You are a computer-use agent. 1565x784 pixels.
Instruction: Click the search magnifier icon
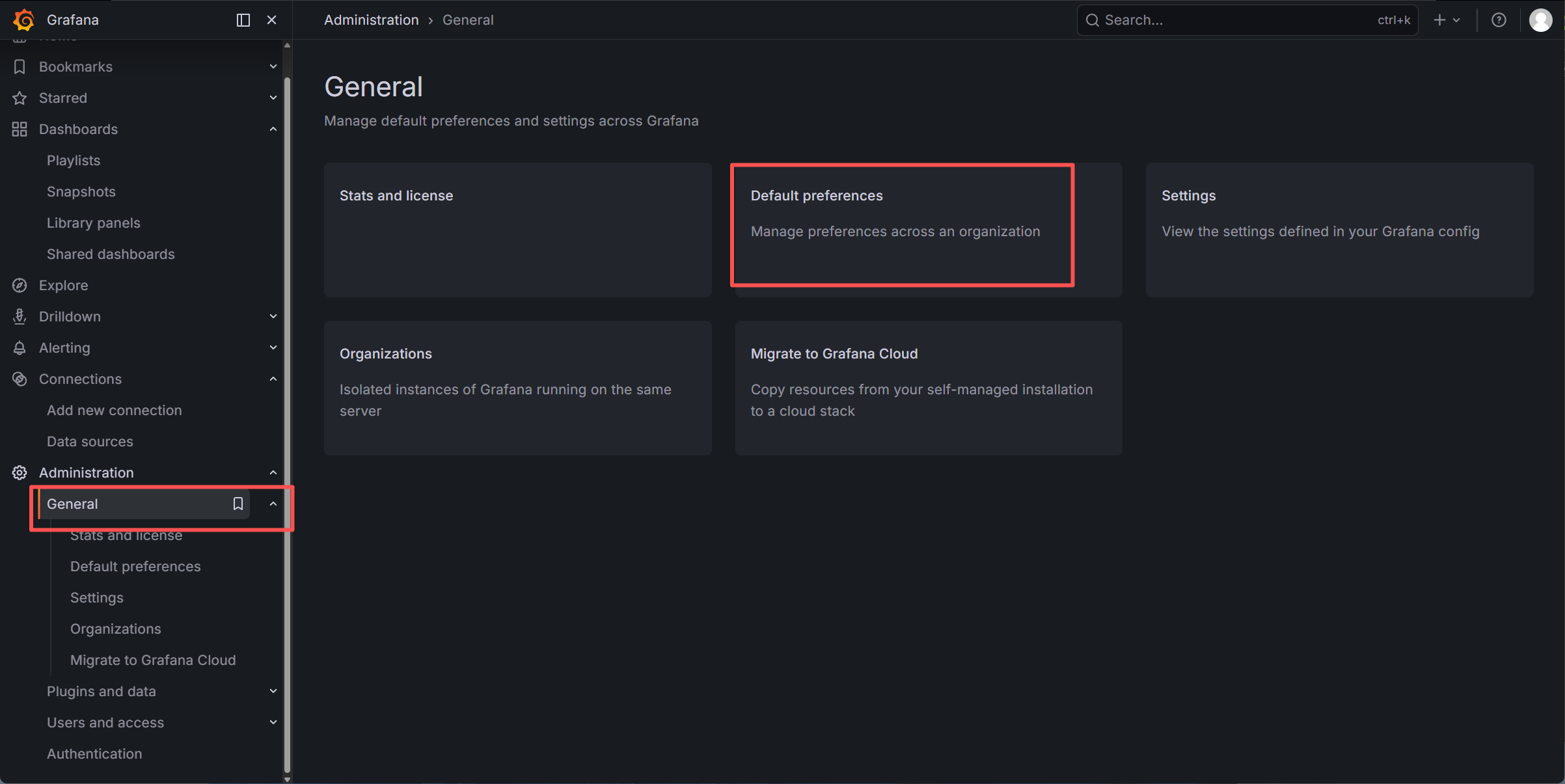point(1093,20)
